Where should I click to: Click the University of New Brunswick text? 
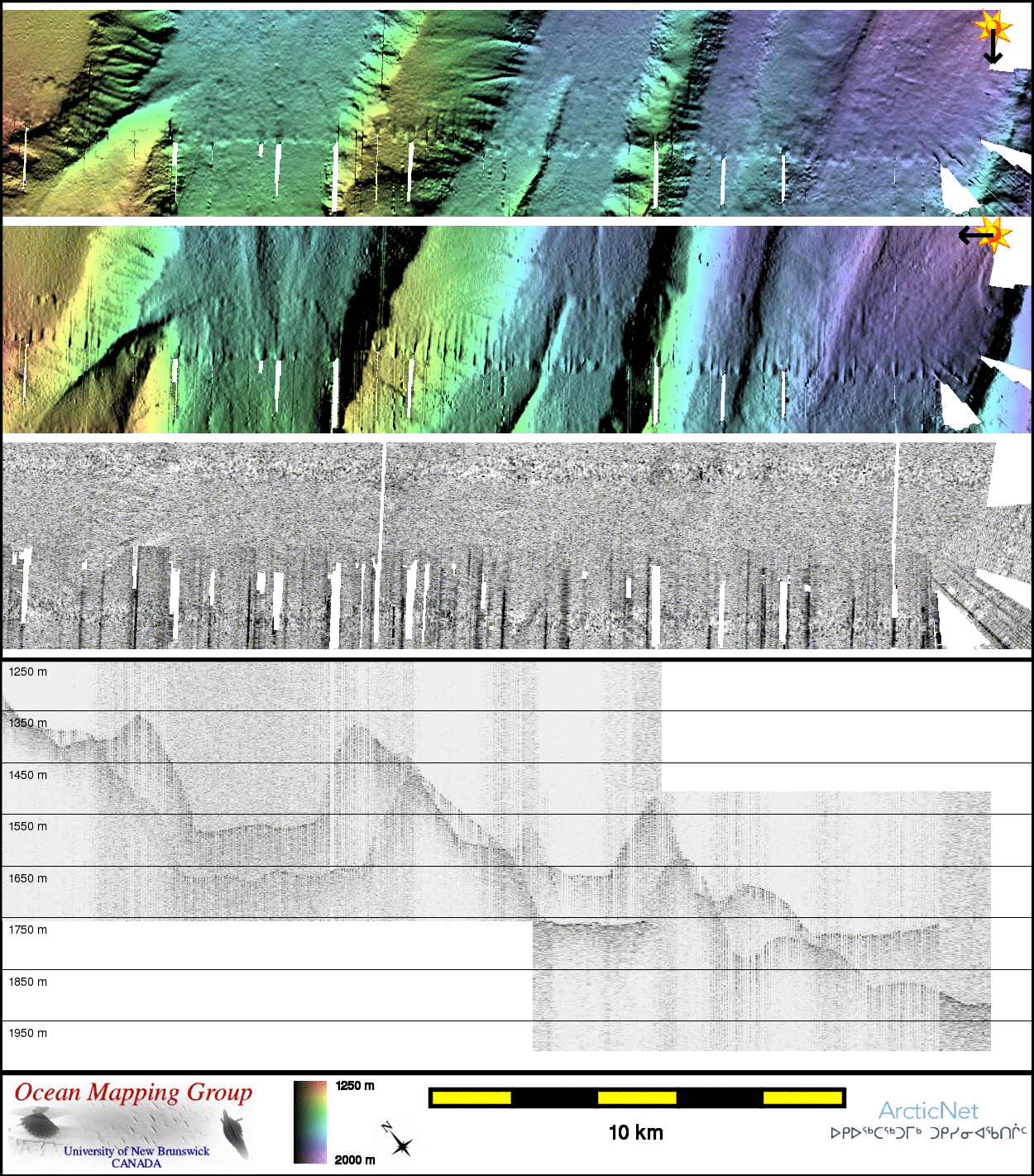pos(136,1151)
